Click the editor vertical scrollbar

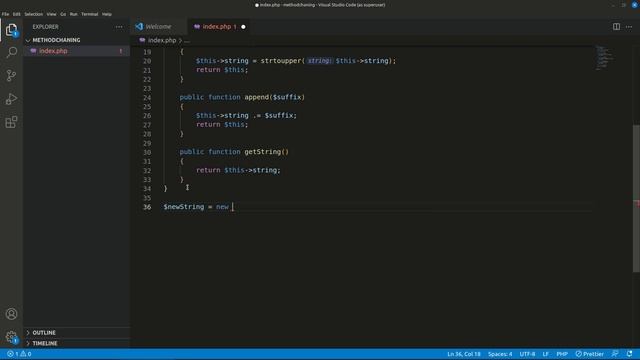click(636, 198)
